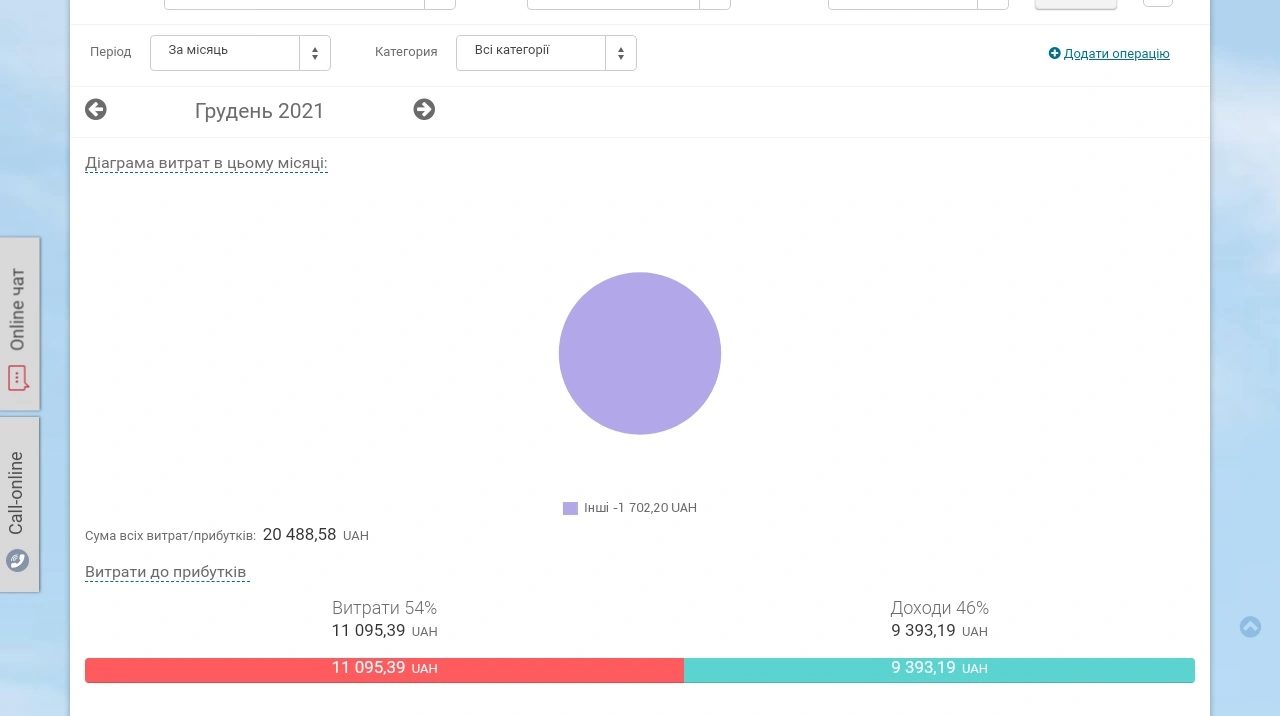This screenshot has width=1280, height=716.
Task: Click the 'Категория' label
Action: click(406, 52)
